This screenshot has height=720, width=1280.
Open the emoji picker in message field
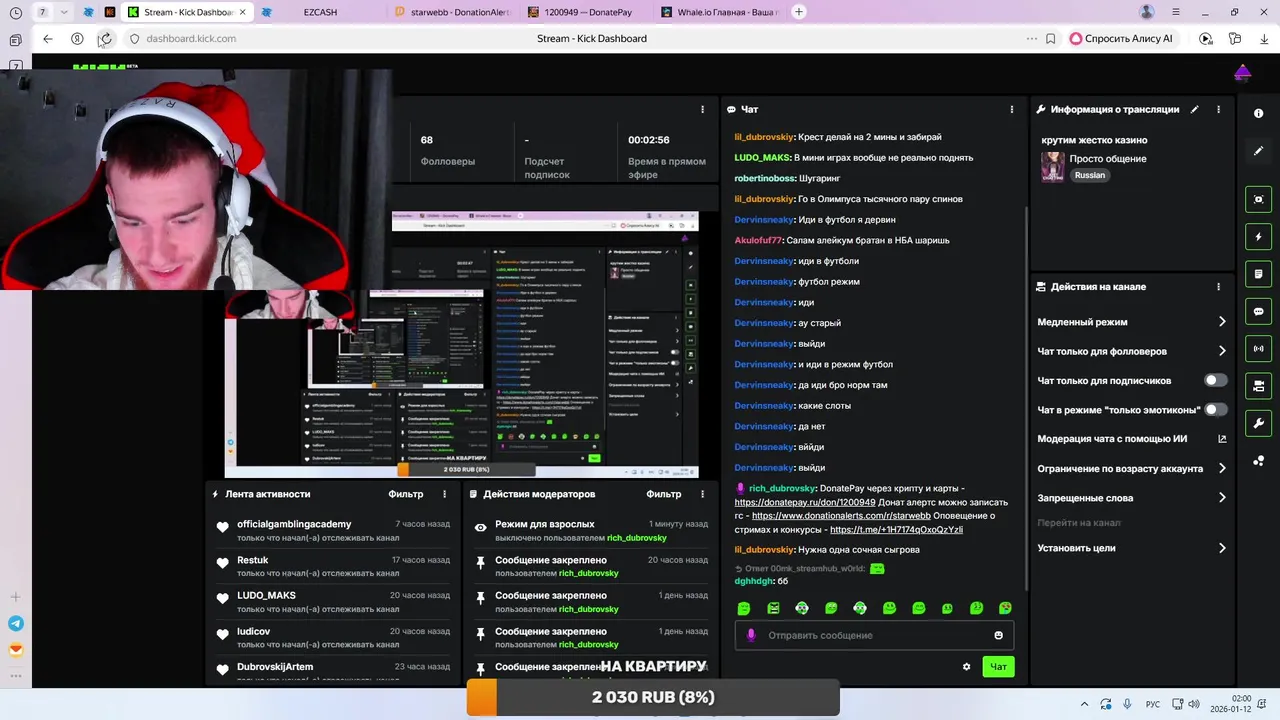998,635
